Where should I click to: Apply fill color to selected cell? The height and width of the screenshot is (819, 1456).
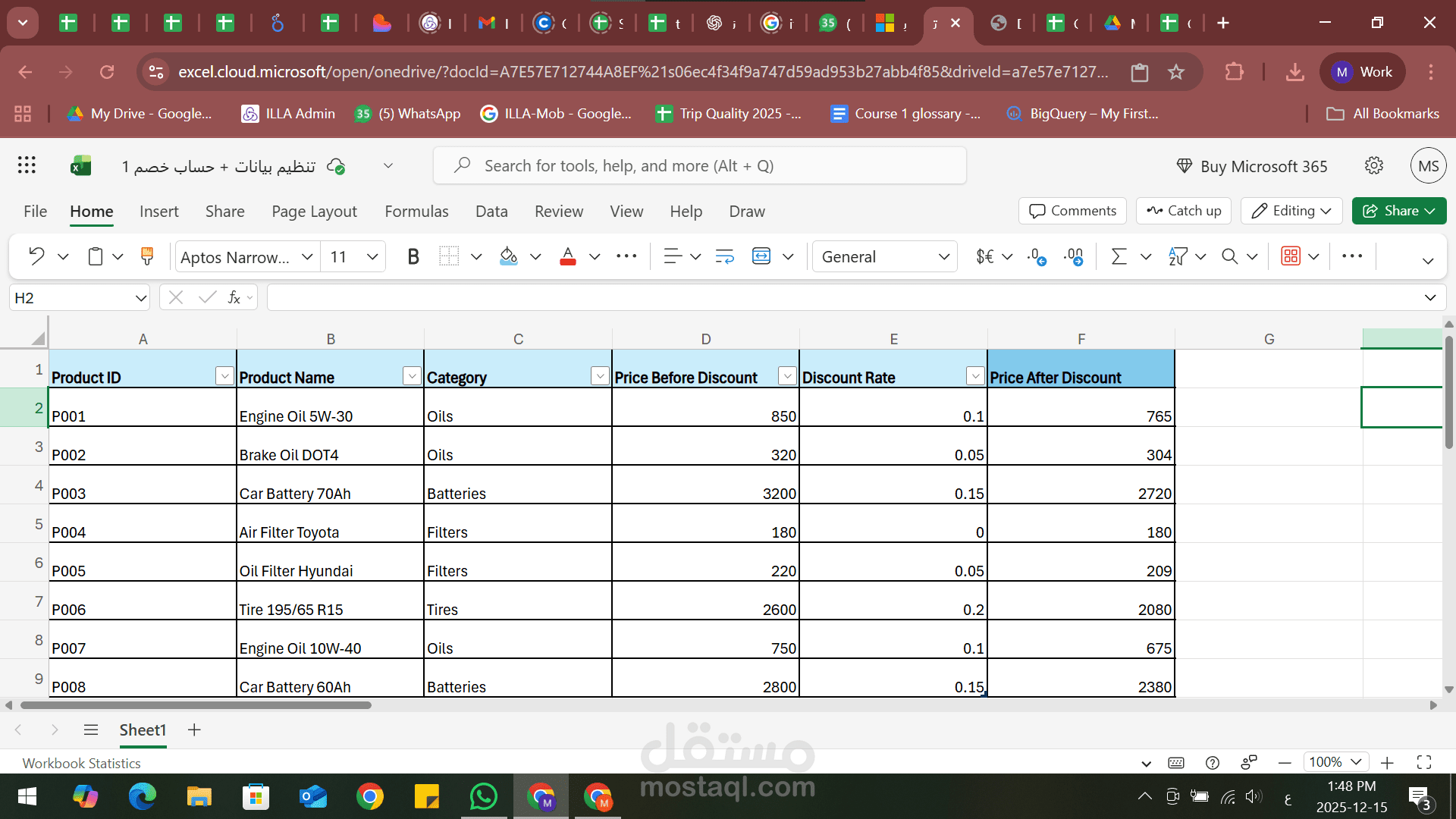(x=508, y=256)
